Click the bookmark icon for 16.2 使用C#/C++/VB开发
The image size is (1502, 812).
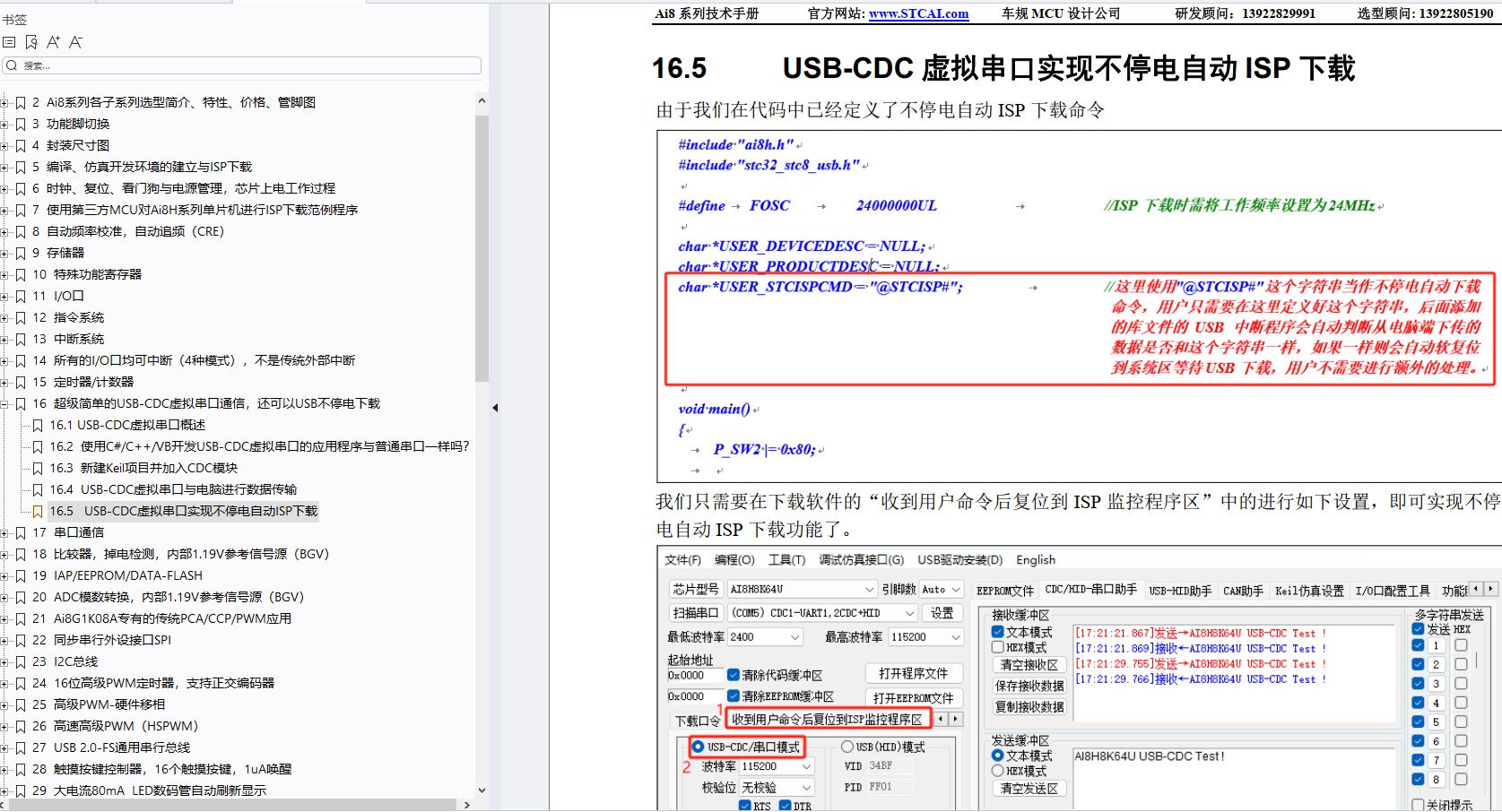click(38, 446)
